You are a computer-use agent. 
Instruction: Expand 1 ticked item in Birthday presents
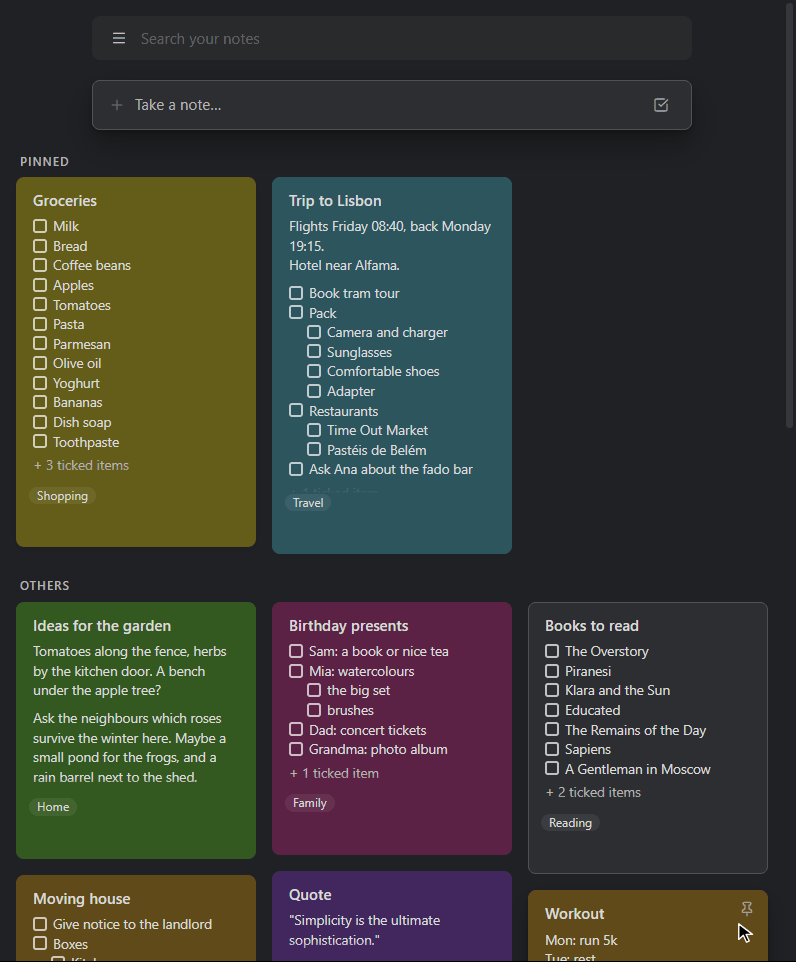tap(334, 774)
